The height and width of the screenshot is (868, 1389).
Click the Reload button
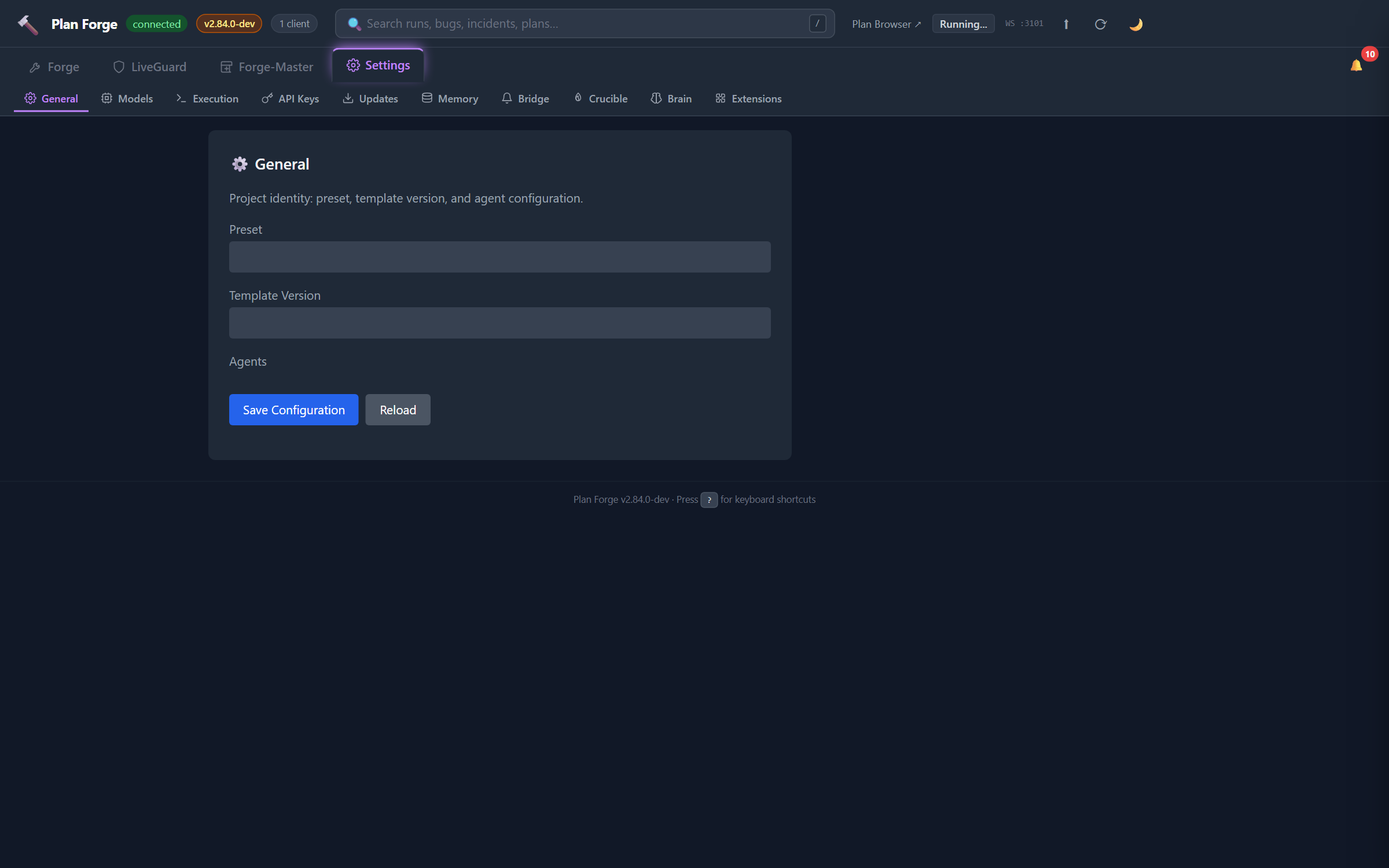coord(398,410)
